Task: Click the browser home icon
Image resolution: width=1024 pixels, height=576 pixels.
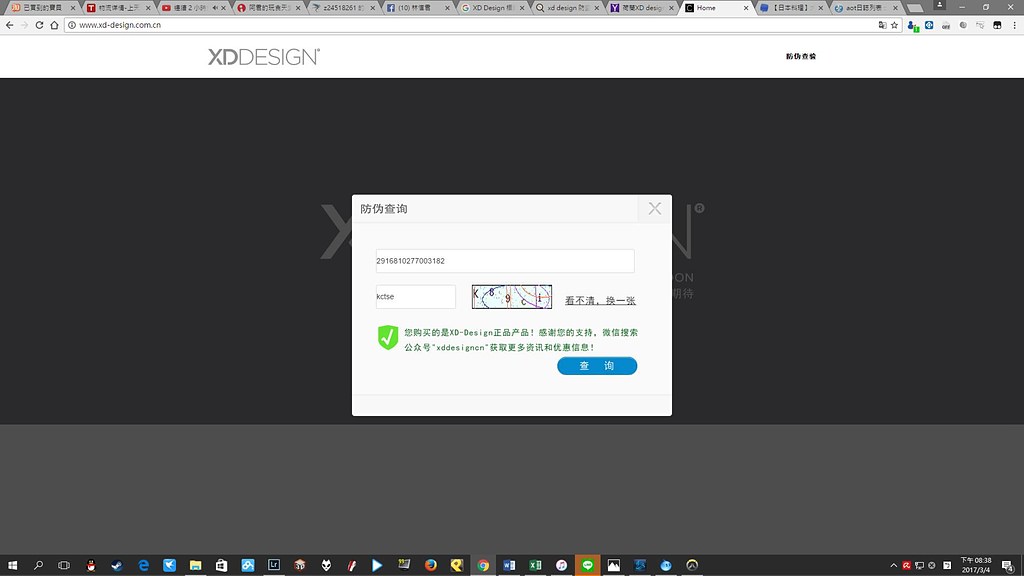Action: [54, 25]
